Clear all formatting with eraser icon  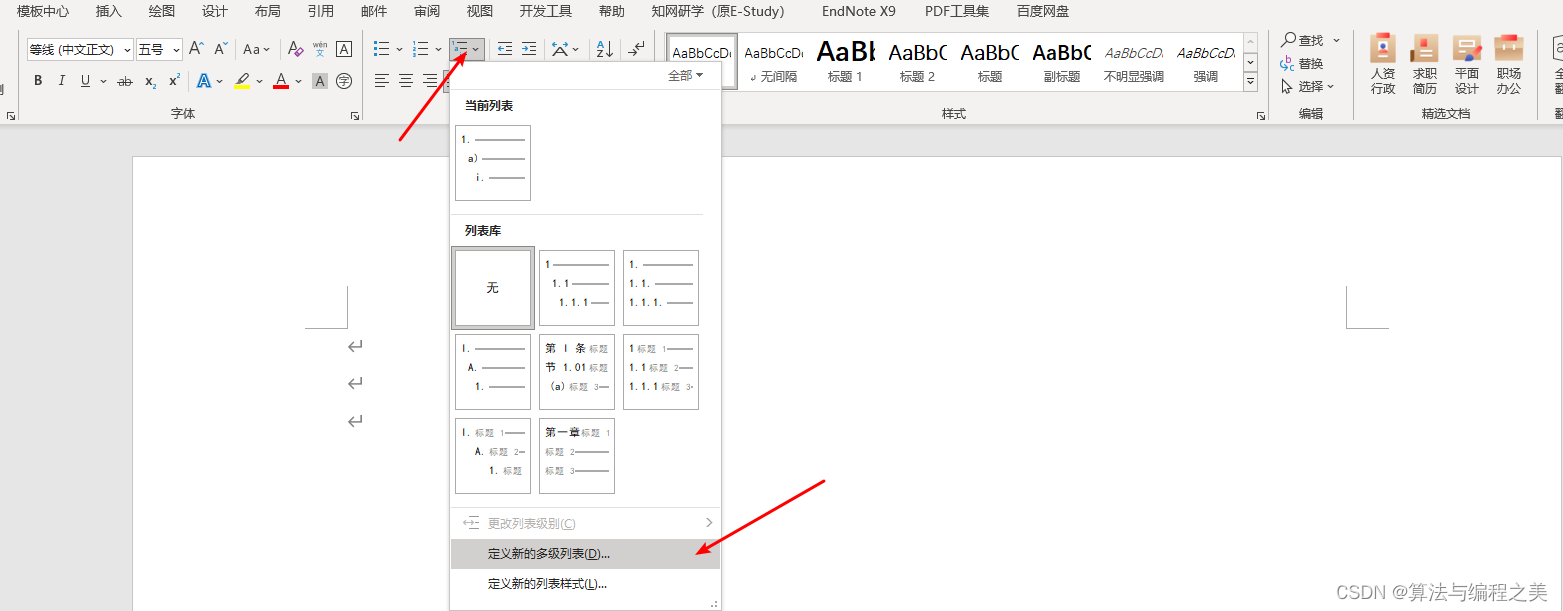pyautogui.click(x=295, y=49)
